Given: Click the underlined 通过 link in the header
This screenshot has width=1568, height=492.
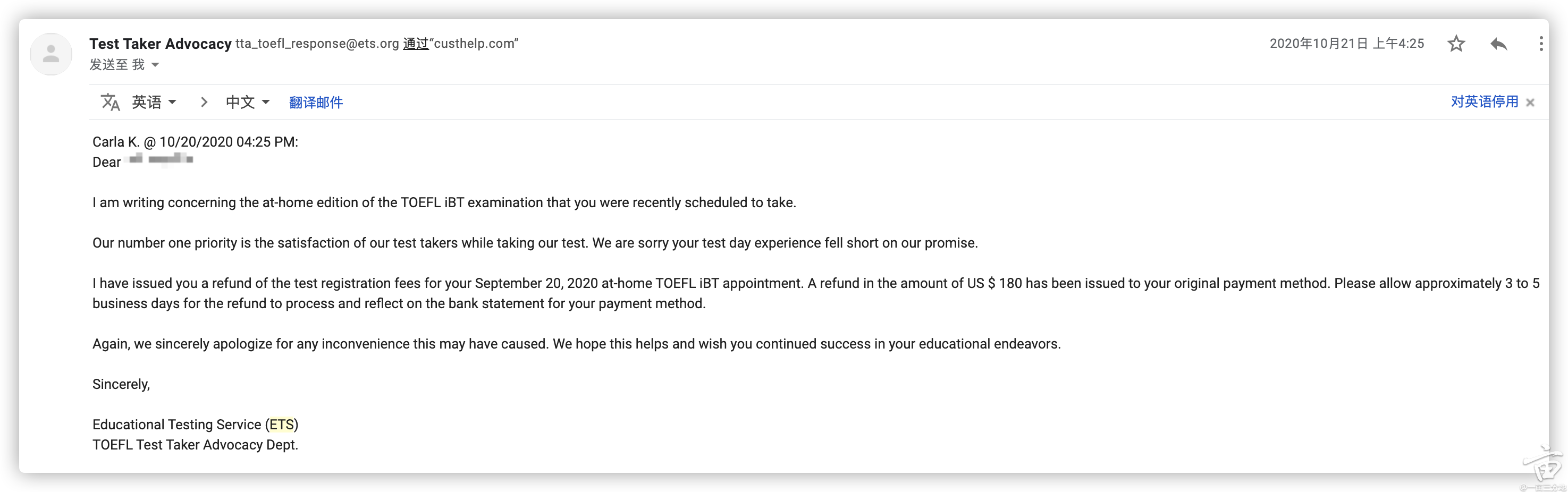Looking at the screenshot, I should [x=416, y=44].
